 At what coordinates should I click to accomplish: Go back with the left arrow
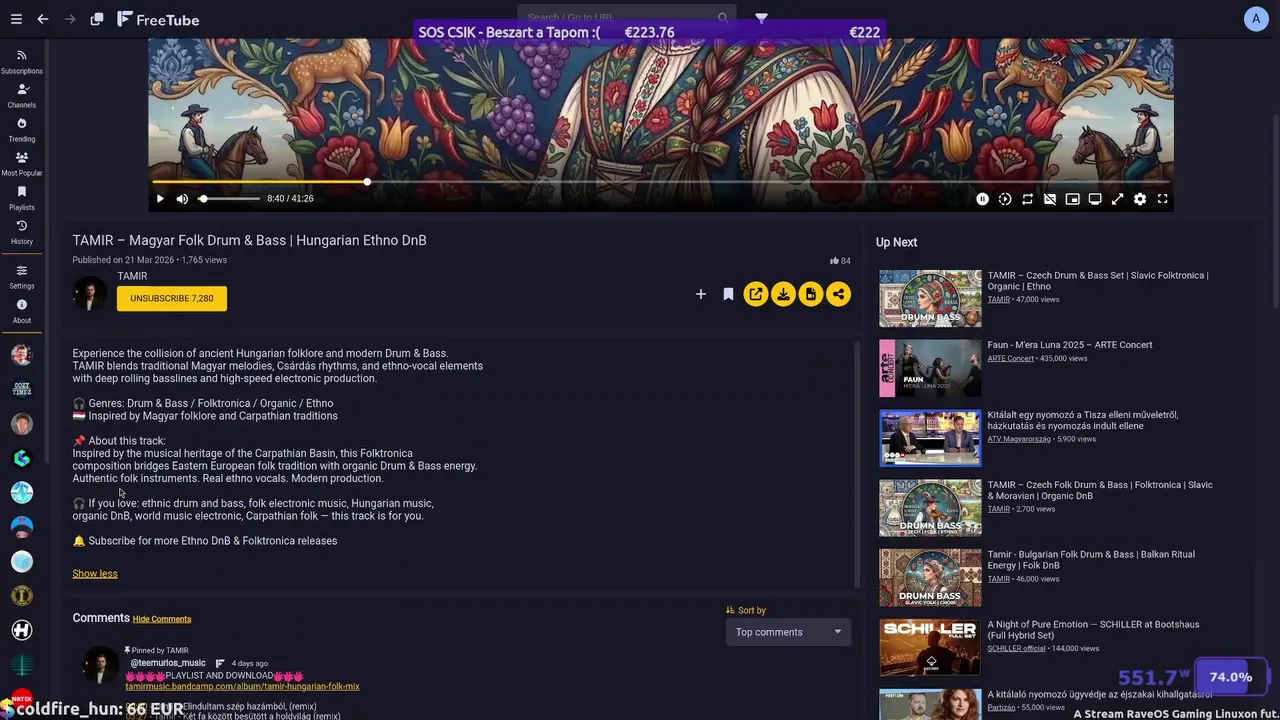(43, 19)
